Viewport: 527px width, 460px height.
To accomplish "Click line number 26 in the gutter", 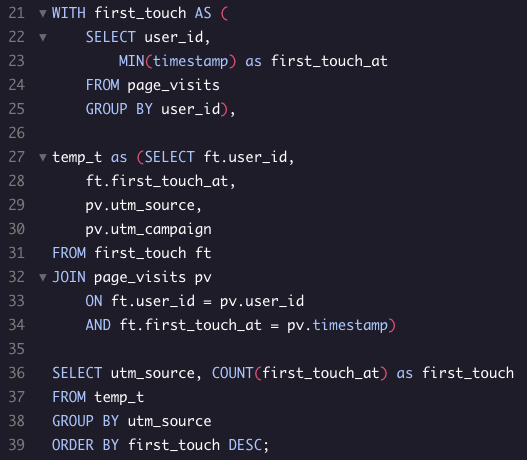I will [17, 133].
